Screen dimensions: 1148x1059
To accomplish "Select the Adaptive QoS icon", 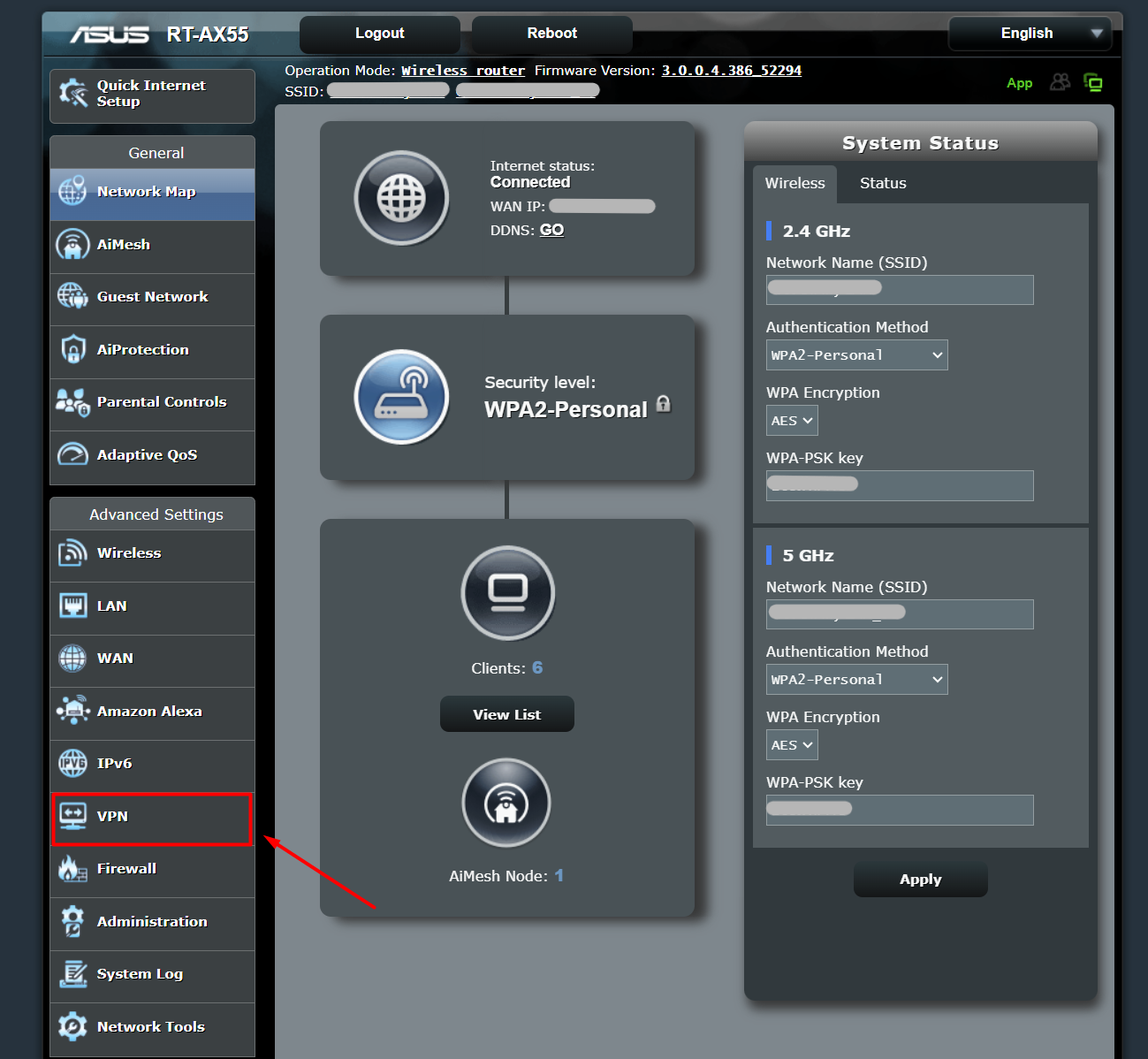I will coord(72,454).
